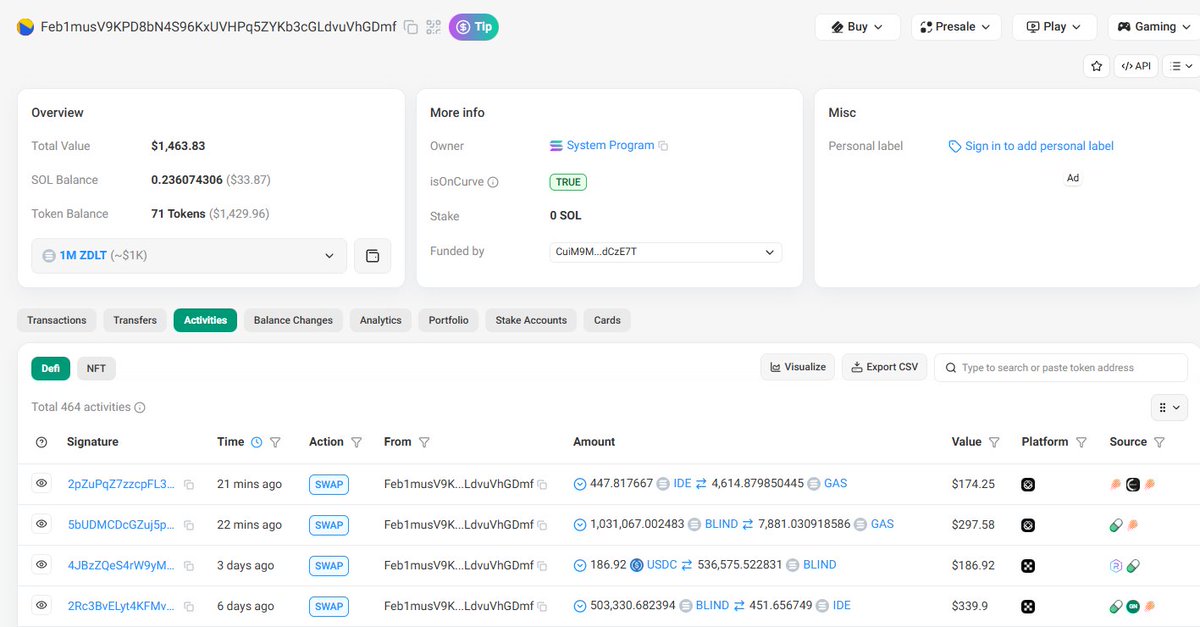Open the Play dropdown
Viewport: 1200px width, 627px height.
(1054, 27)
